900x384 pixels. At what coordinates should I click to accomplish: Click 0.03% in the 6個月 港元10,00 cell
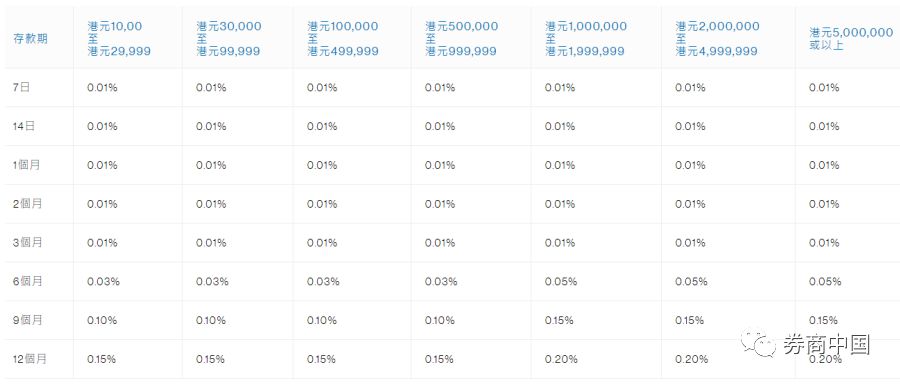click(103, 281)
